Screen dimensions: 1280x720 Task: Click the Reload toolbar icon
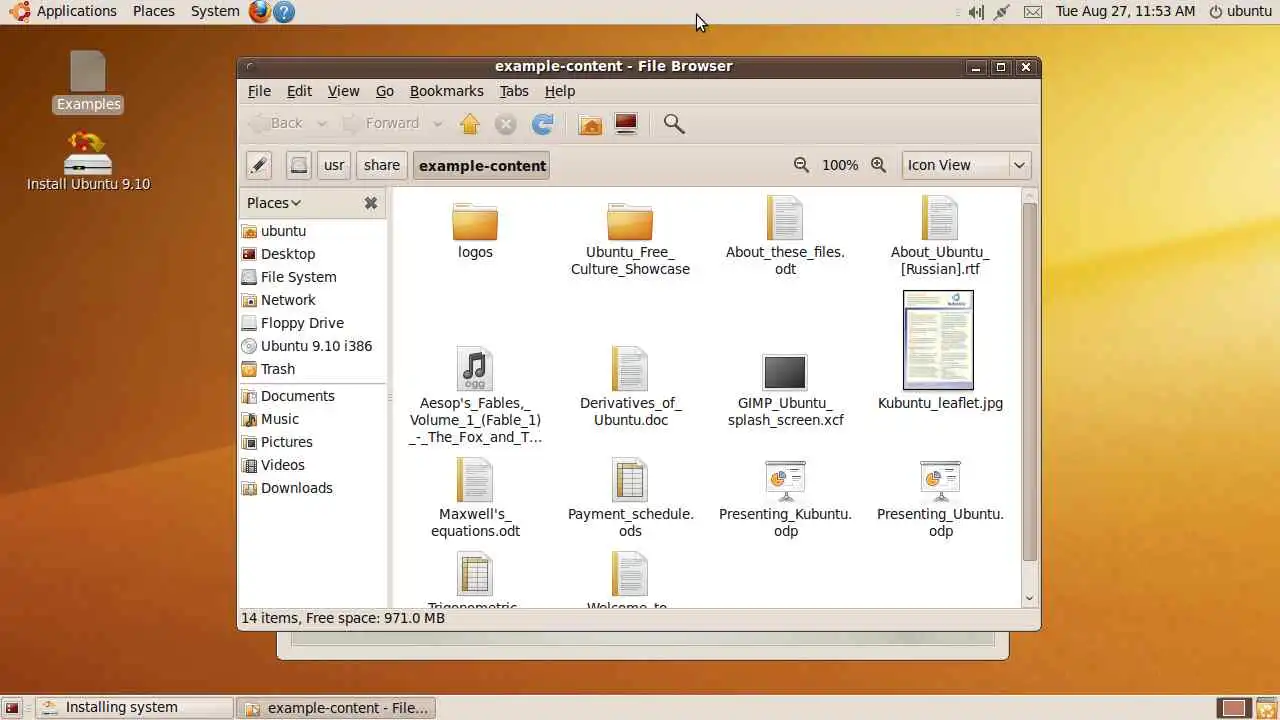click(x=542, y=124)
